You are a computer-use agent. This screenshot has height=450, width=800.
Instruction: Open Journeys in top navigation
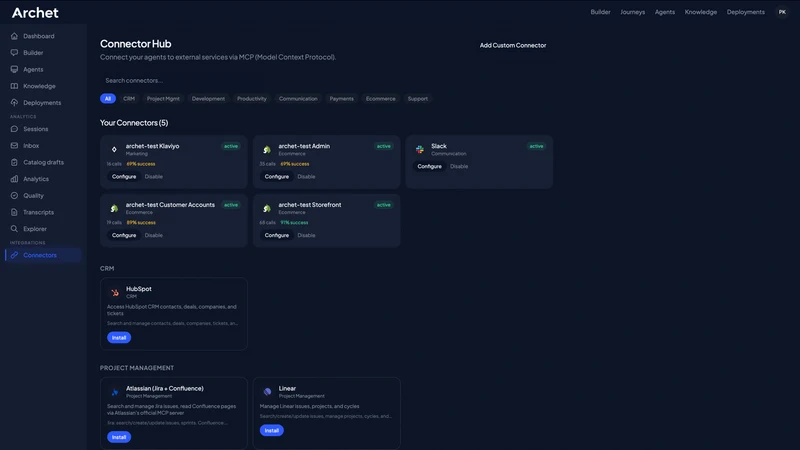coord(633,12)
